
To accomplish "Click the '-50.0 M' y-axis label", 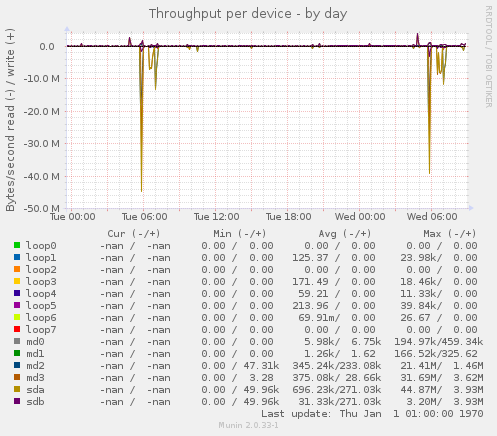I will point(42,208).
